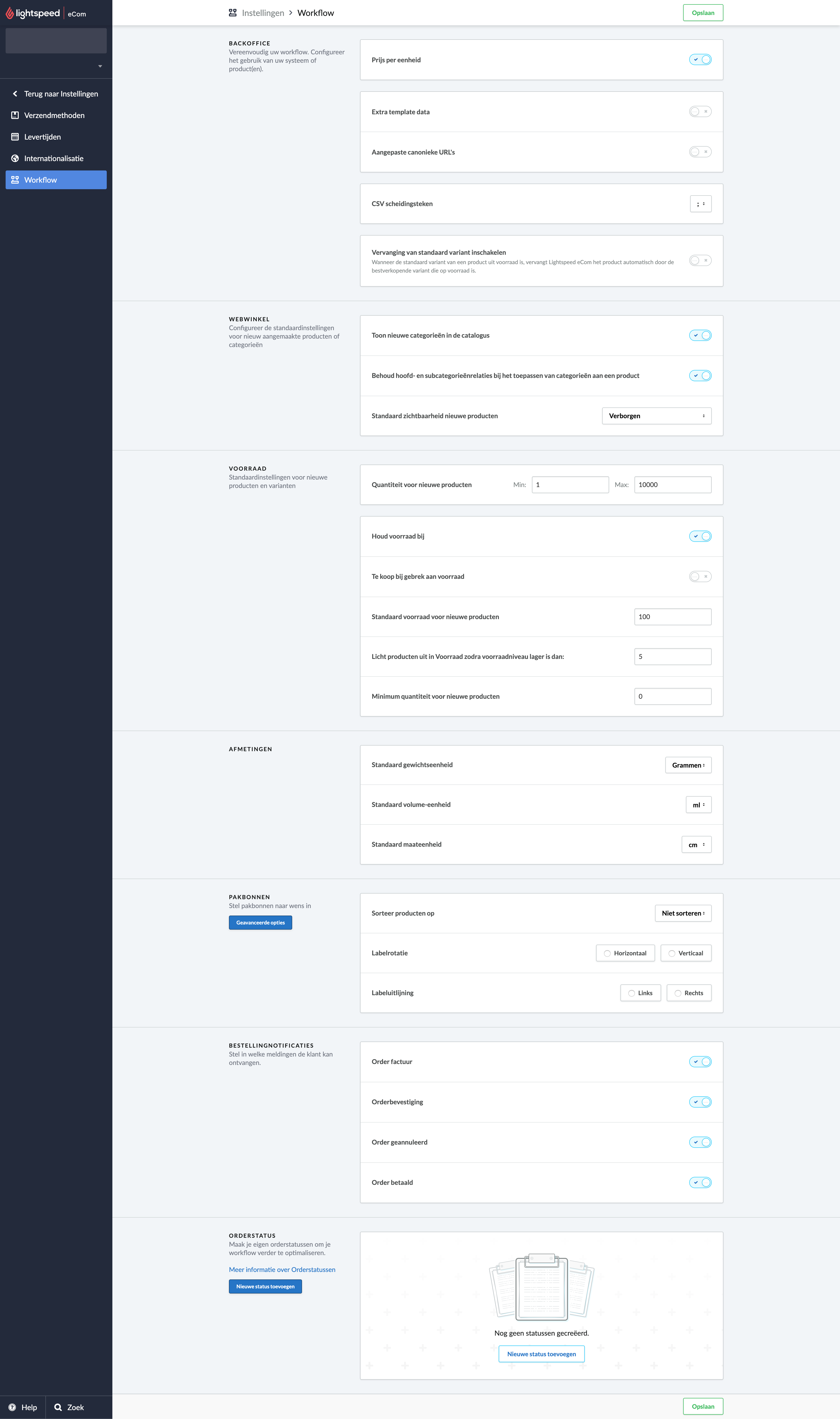
Task: Enable Aangepaste canonieke URL's
Action: 700,152
